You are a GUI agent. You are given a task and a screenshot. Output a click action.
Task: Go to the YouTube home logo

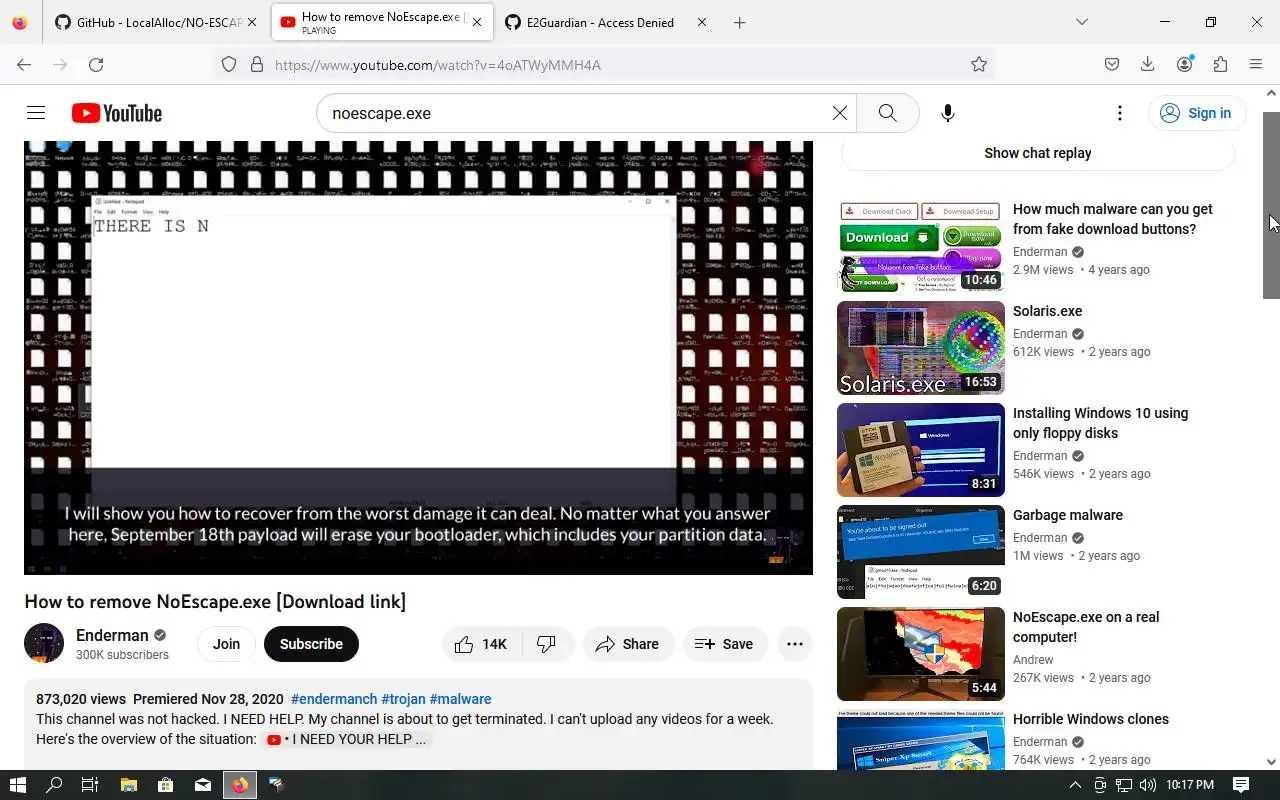pyautogui.click(x=117, y=113)
